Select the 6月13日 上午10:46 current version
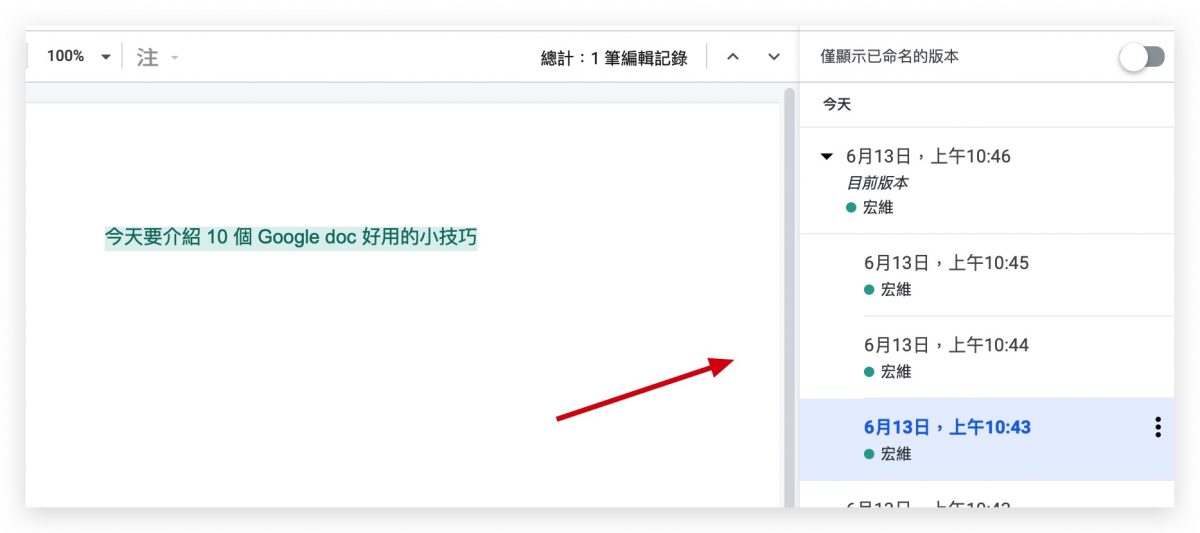 pyautogui.click(x=986, y=181)
